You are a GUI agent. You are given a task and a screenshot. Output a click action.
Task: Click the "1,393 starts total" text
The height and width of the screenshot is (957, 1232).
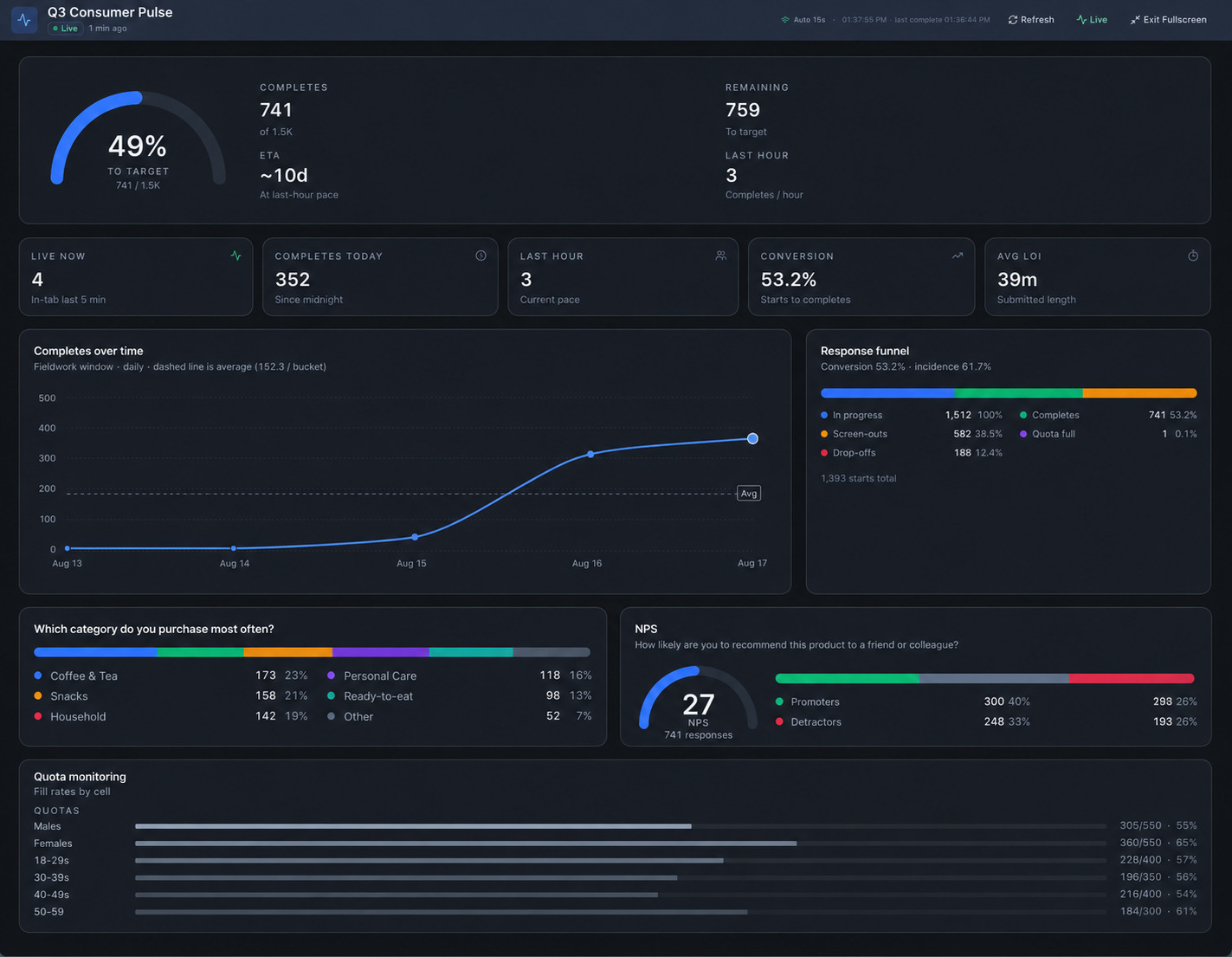[859, 478]
